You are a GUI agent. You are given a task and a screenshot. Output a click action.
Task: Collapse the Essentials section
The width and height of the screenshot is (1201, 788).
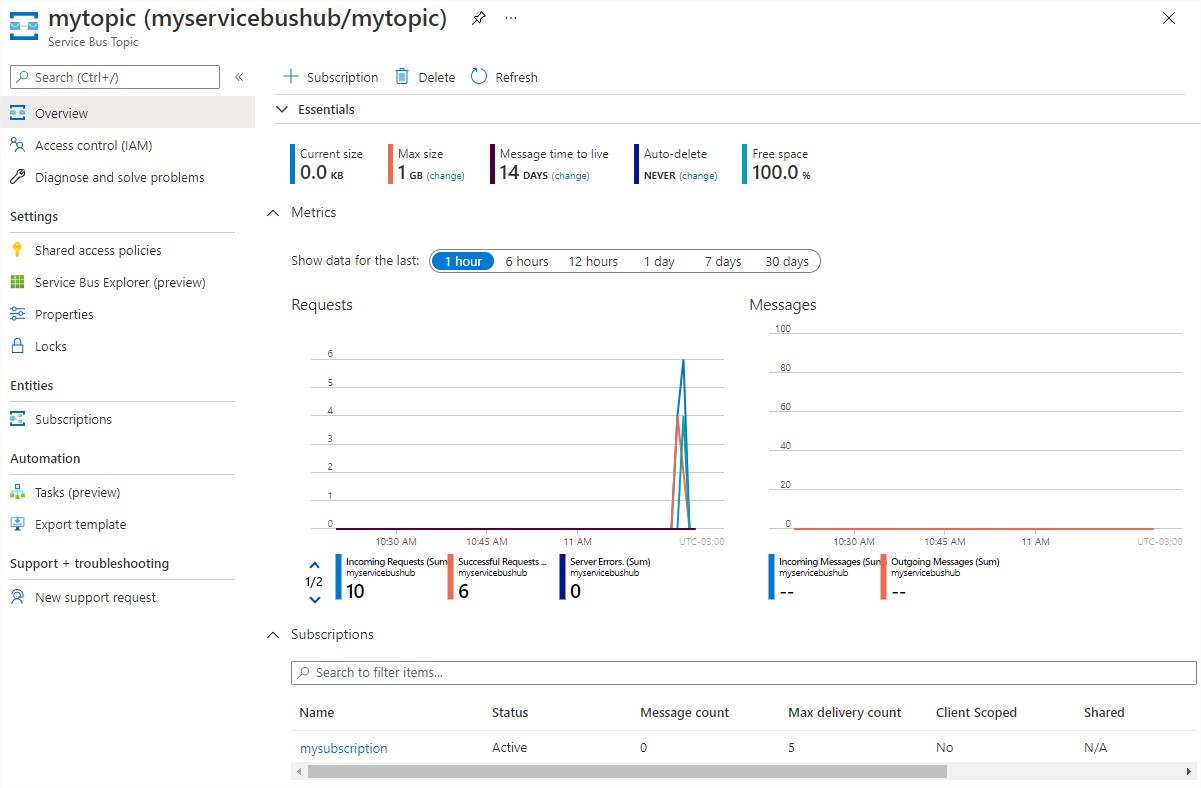pyautogui.click(x=281, y=109)
